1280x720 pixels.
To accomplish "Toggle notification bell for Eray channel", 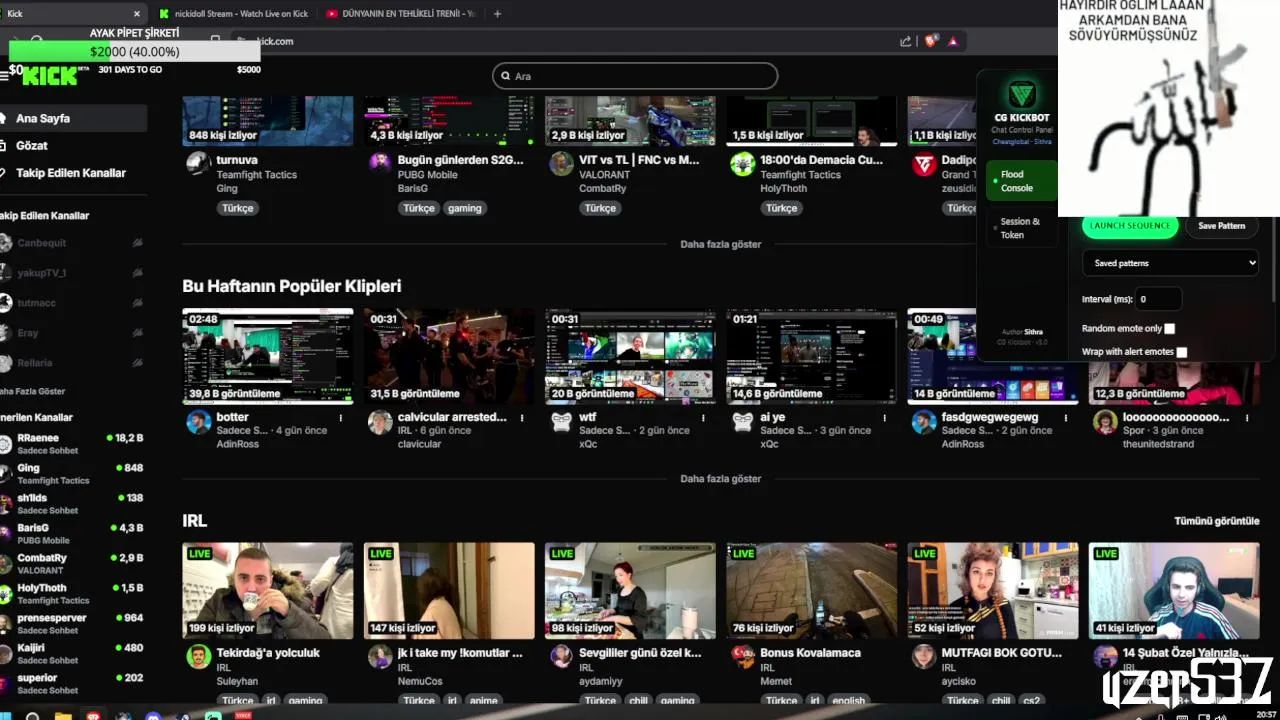I will pyautogui.click(x=137, y=333).
